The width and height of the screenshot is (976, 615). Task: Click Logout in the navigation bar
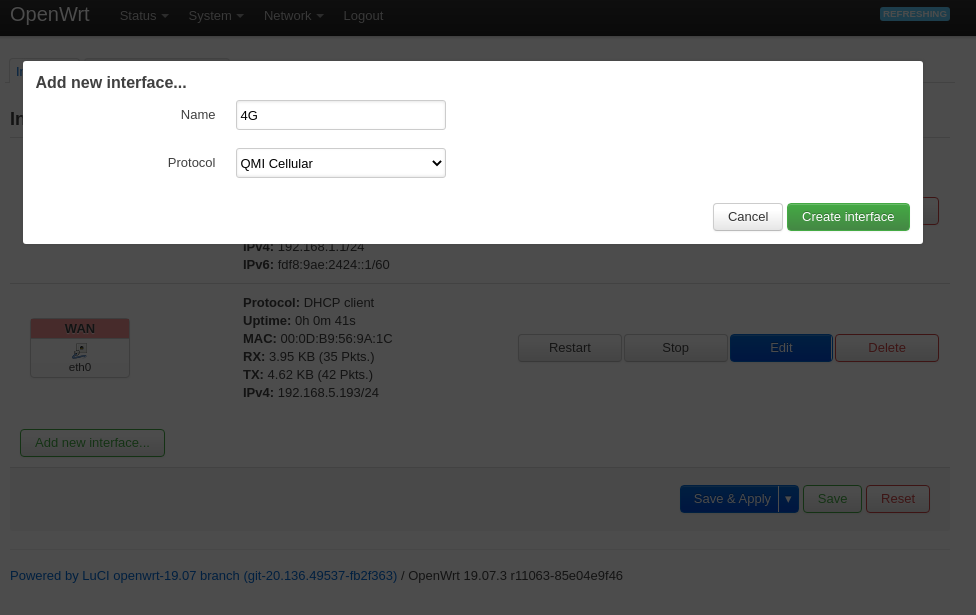pyautogui.click(x=362, y=16)
